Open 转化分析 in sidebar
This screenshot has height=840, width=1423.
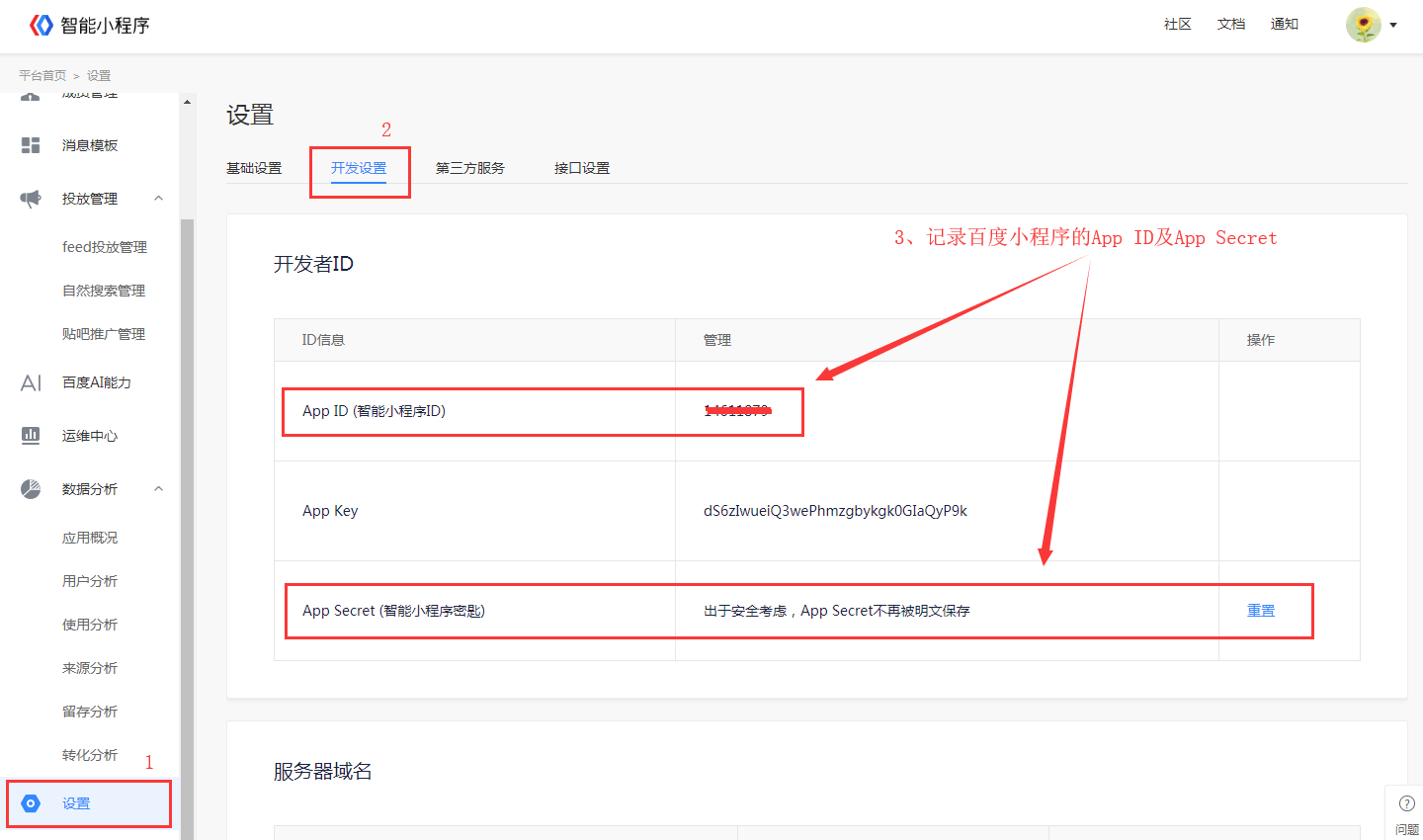(x=90, y=755)
